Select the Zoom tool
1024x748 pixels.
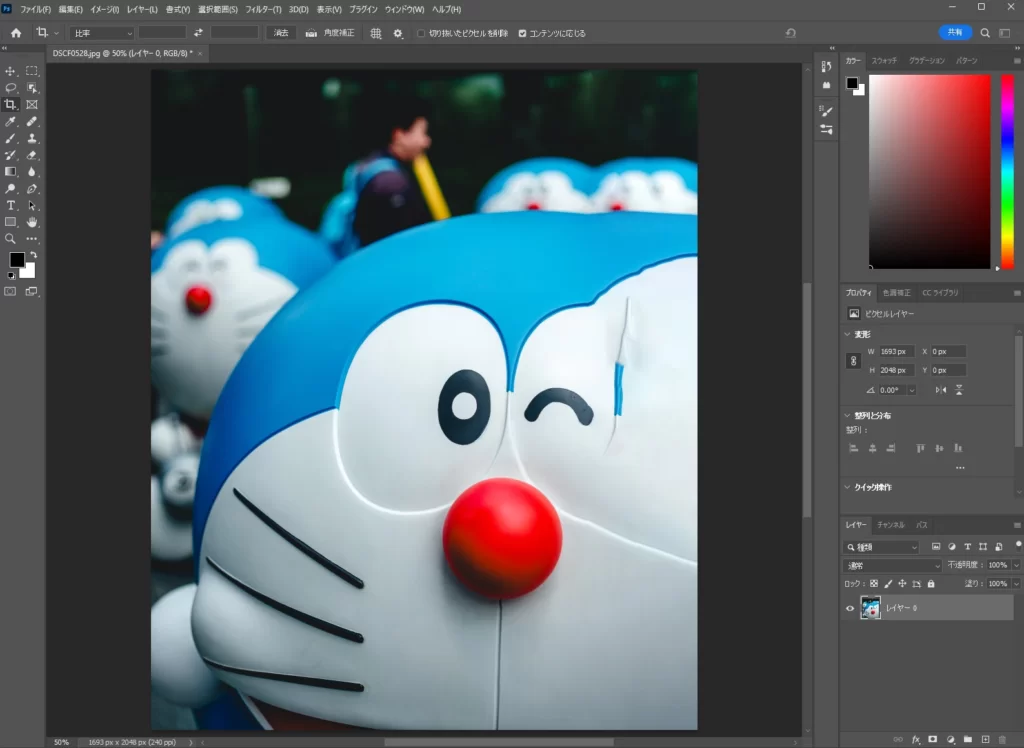[10, 239]
